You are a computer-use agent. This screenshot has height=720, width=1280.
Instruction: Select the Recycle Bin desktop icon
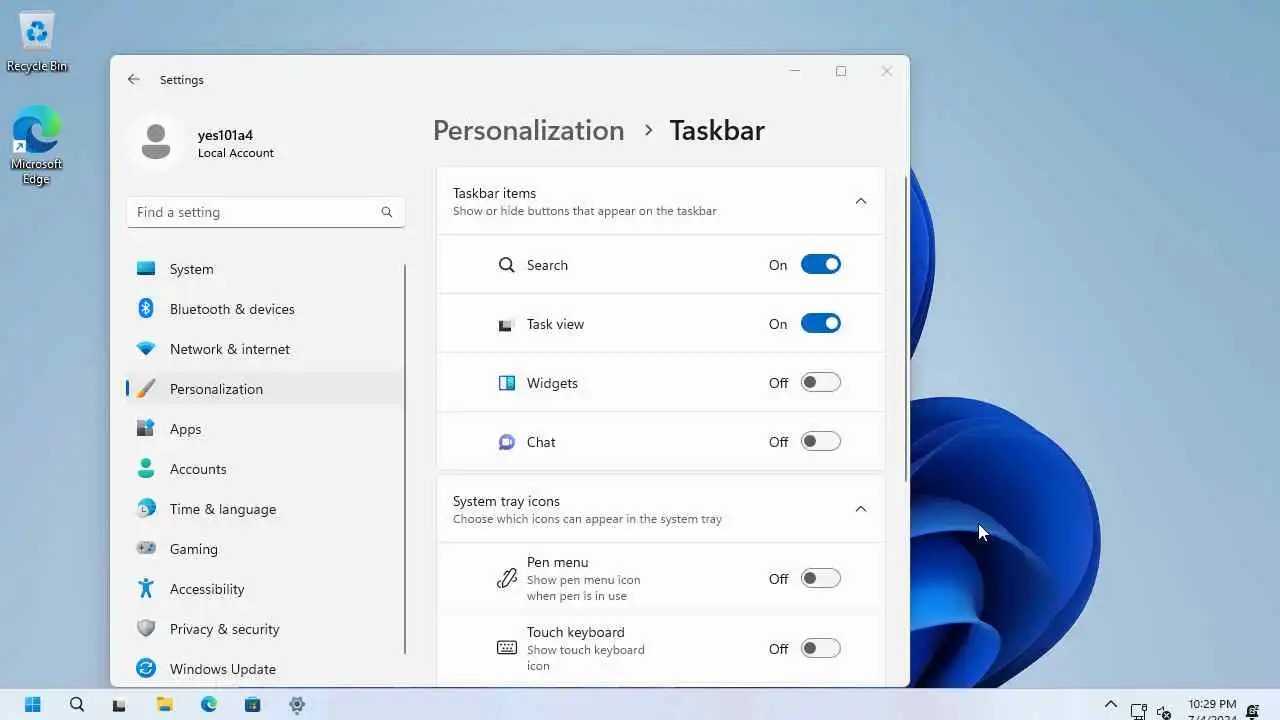click(37, 42)
